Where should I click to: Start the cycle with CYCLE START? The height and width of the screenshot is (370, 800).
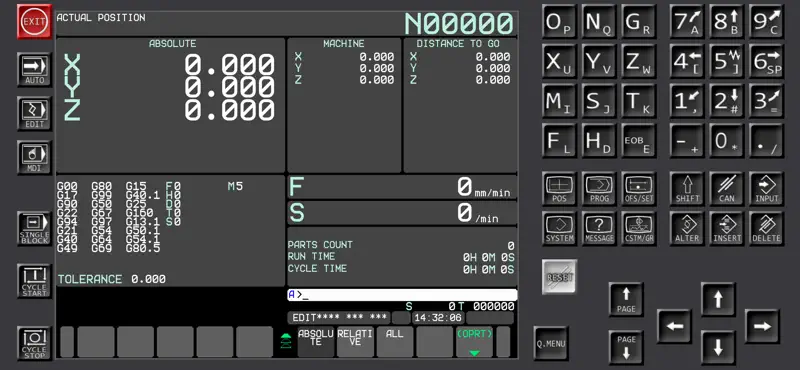[x=35, y=281]
